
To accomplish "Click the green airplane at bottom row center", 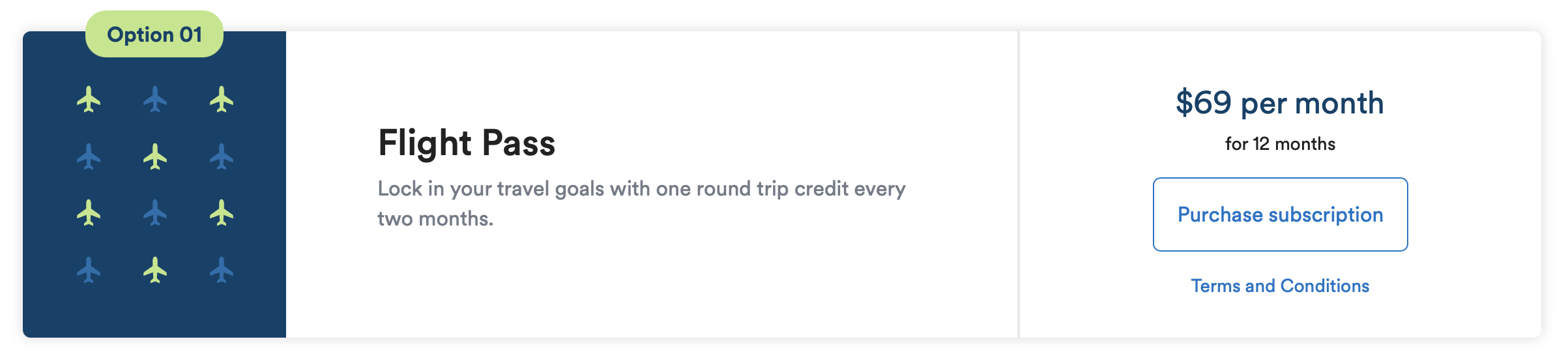I will pyautogui.click(x=155, y=270).
